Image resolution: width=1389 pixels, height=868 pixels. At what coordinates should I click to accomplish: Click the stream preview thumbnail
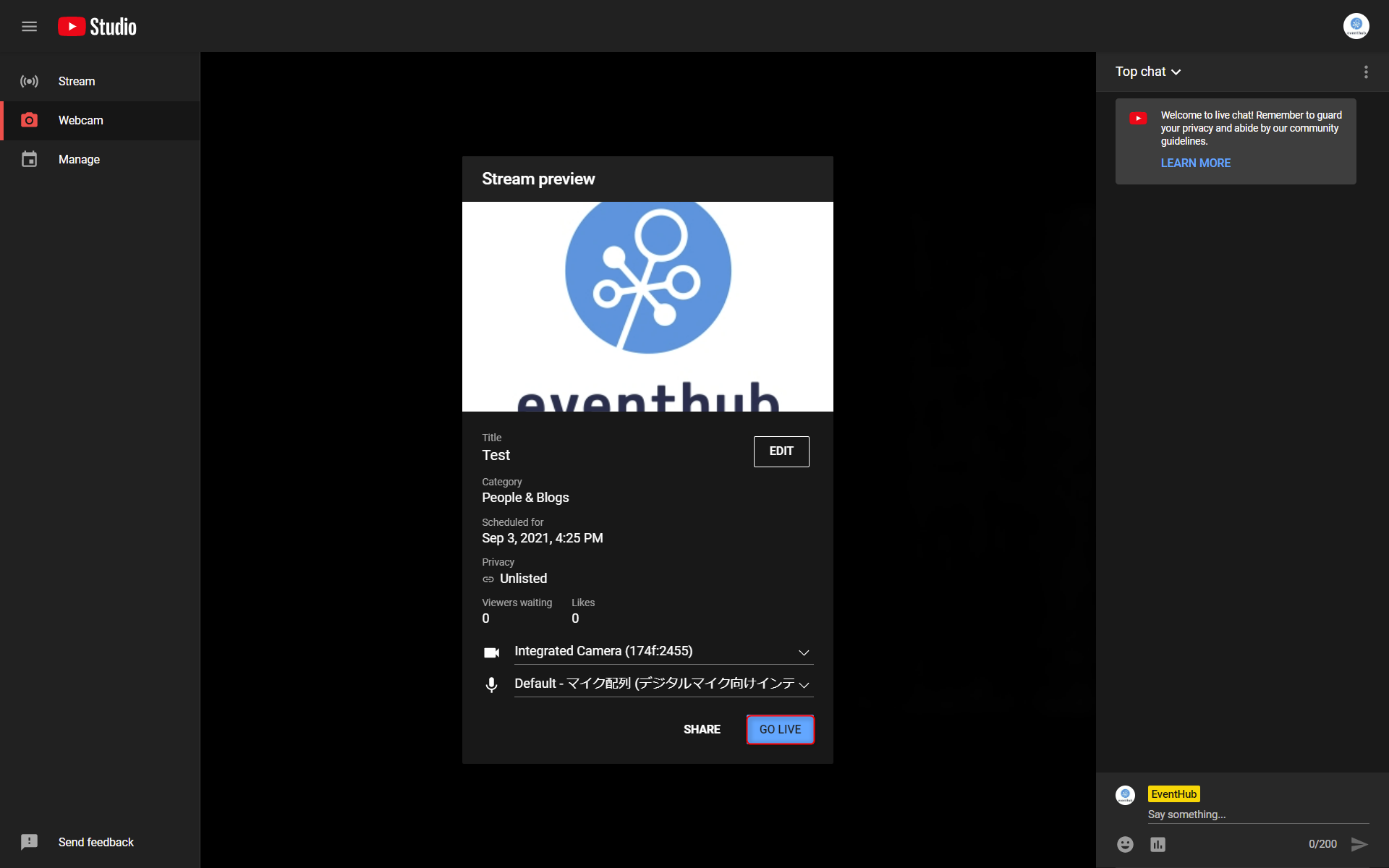[x=647, y=307]
